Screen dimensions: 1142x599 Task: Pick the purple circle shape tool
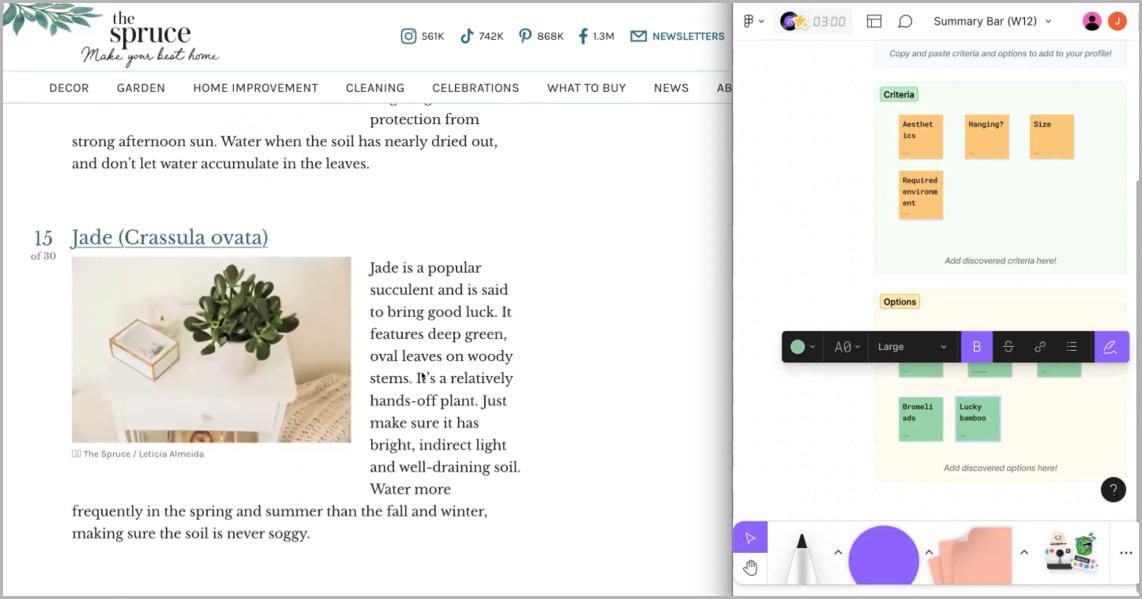coord(883,558)
